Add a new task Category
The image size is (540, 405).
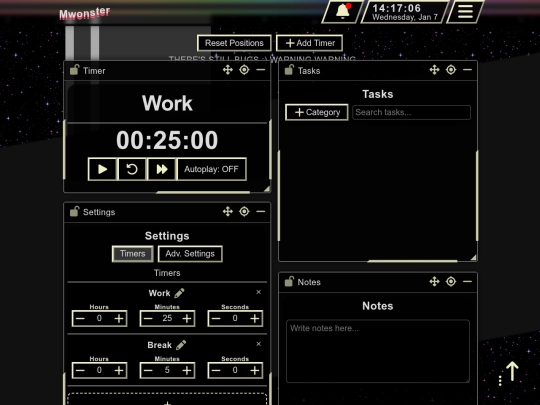[x=317, y=112]
